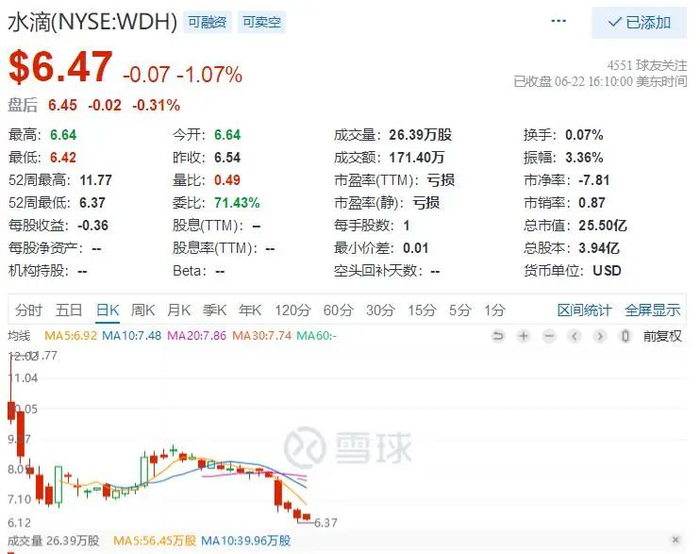Open the three-dots more options menu
The width and height of the screenshot is (700, 554).
[x=558, y=21]
